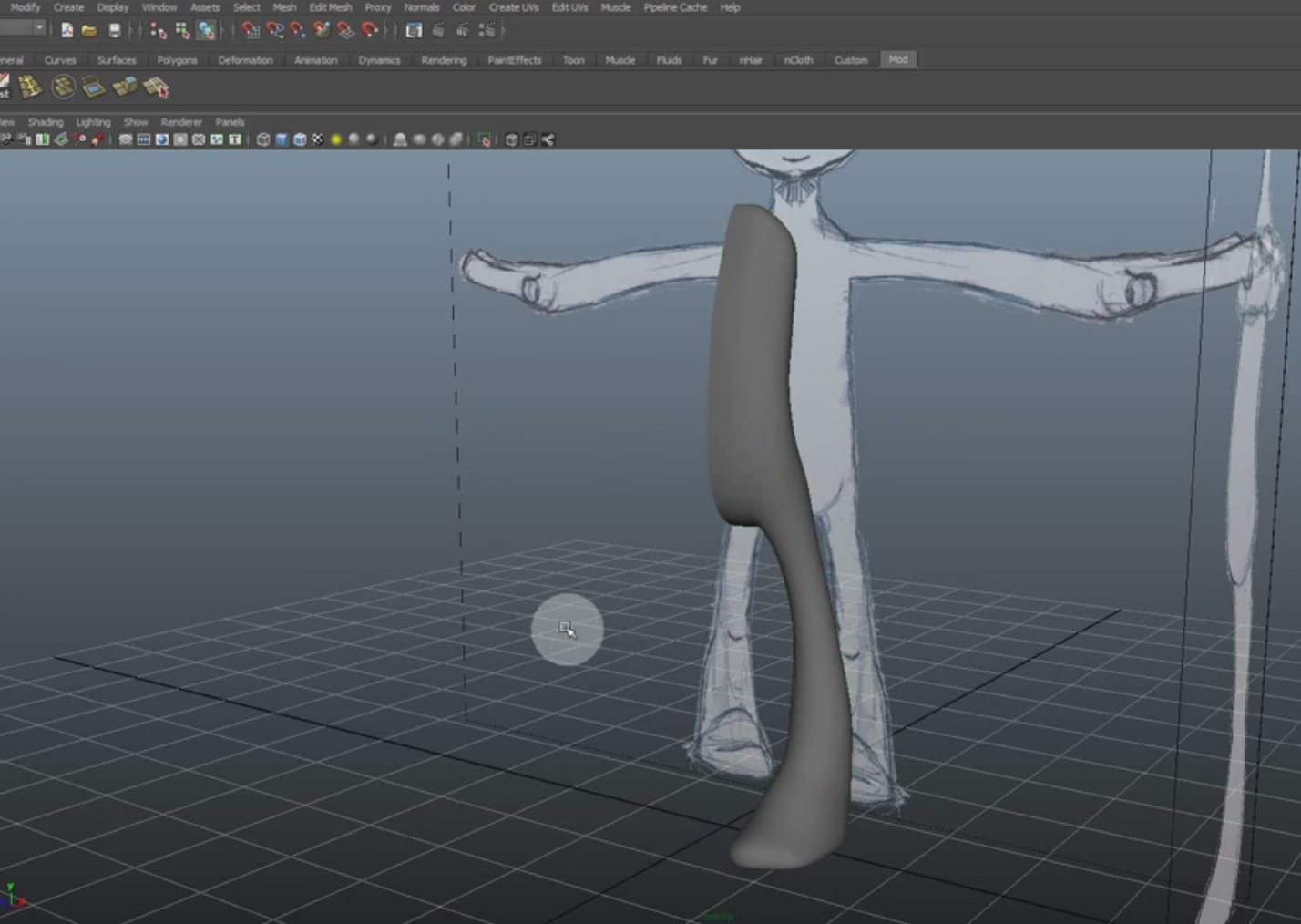Select the Snap to curves magnet icon
Viewport: 1301px width, 924px height.
coord(274,31)
